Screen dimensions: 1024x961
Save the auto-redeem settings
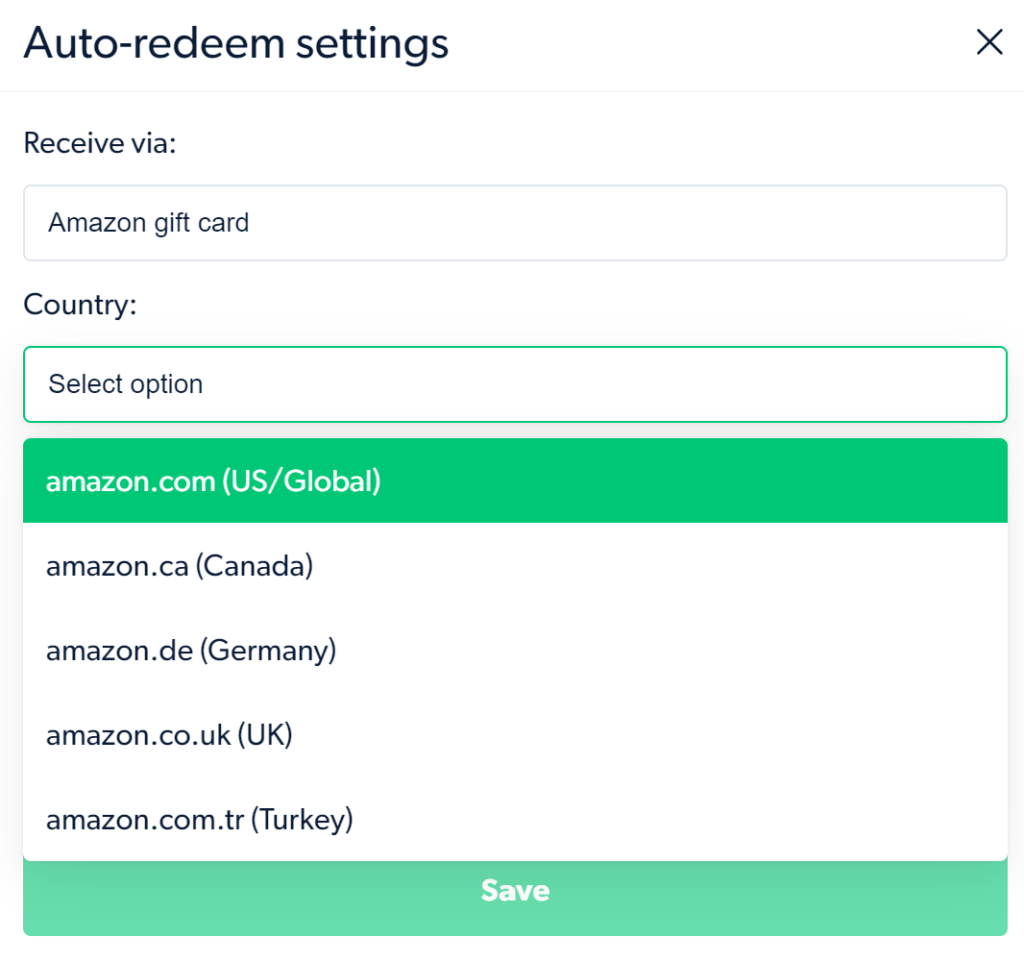pos(515,891)
